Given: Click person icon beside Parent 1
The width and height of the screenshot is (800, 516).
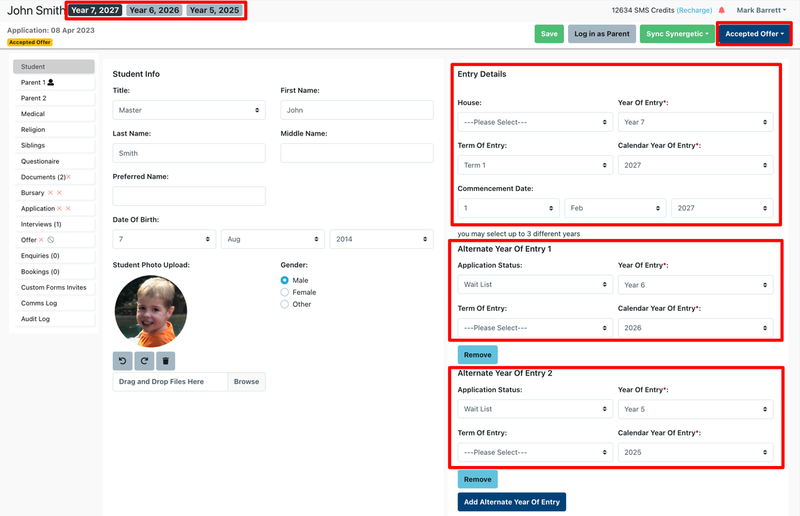Looking at the screenshot, I should (x=51, y=83).
